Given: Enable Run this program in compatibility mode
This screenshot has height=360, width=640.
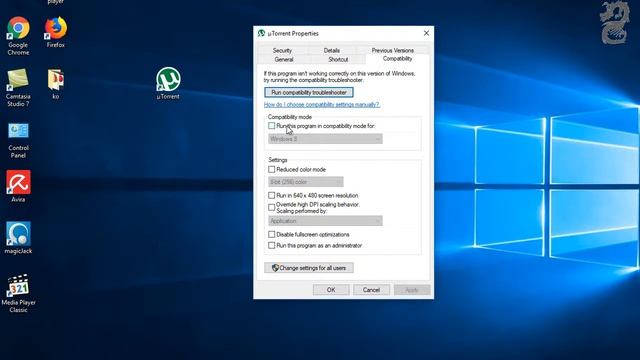Looking at the screenshot, I should click(x=271, y=126).
